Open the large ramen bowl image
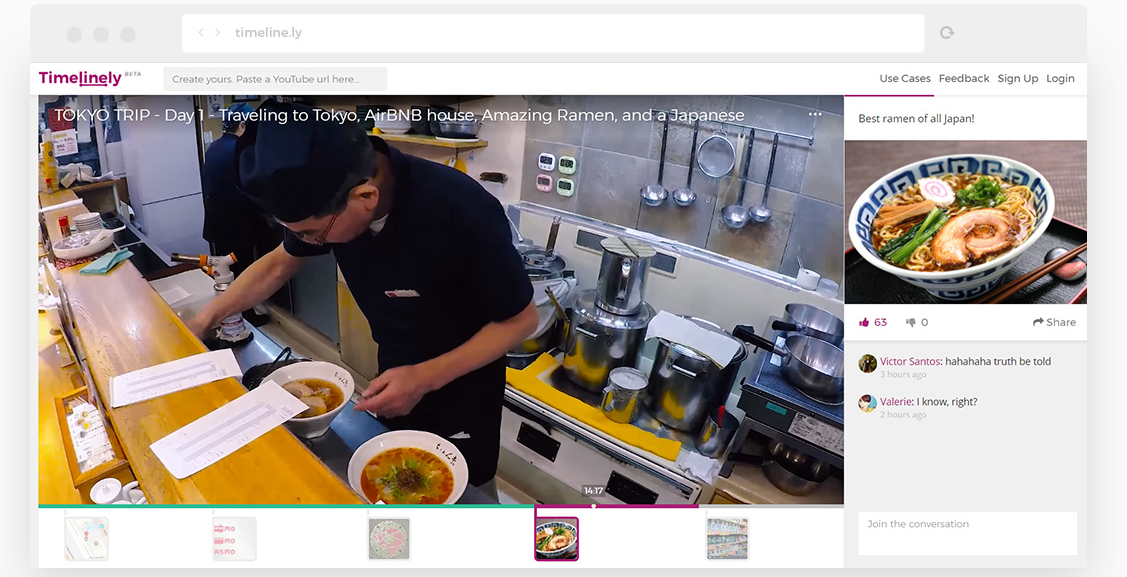The height and width of the screenshot is (577, 1127). (x=965, y=222)
